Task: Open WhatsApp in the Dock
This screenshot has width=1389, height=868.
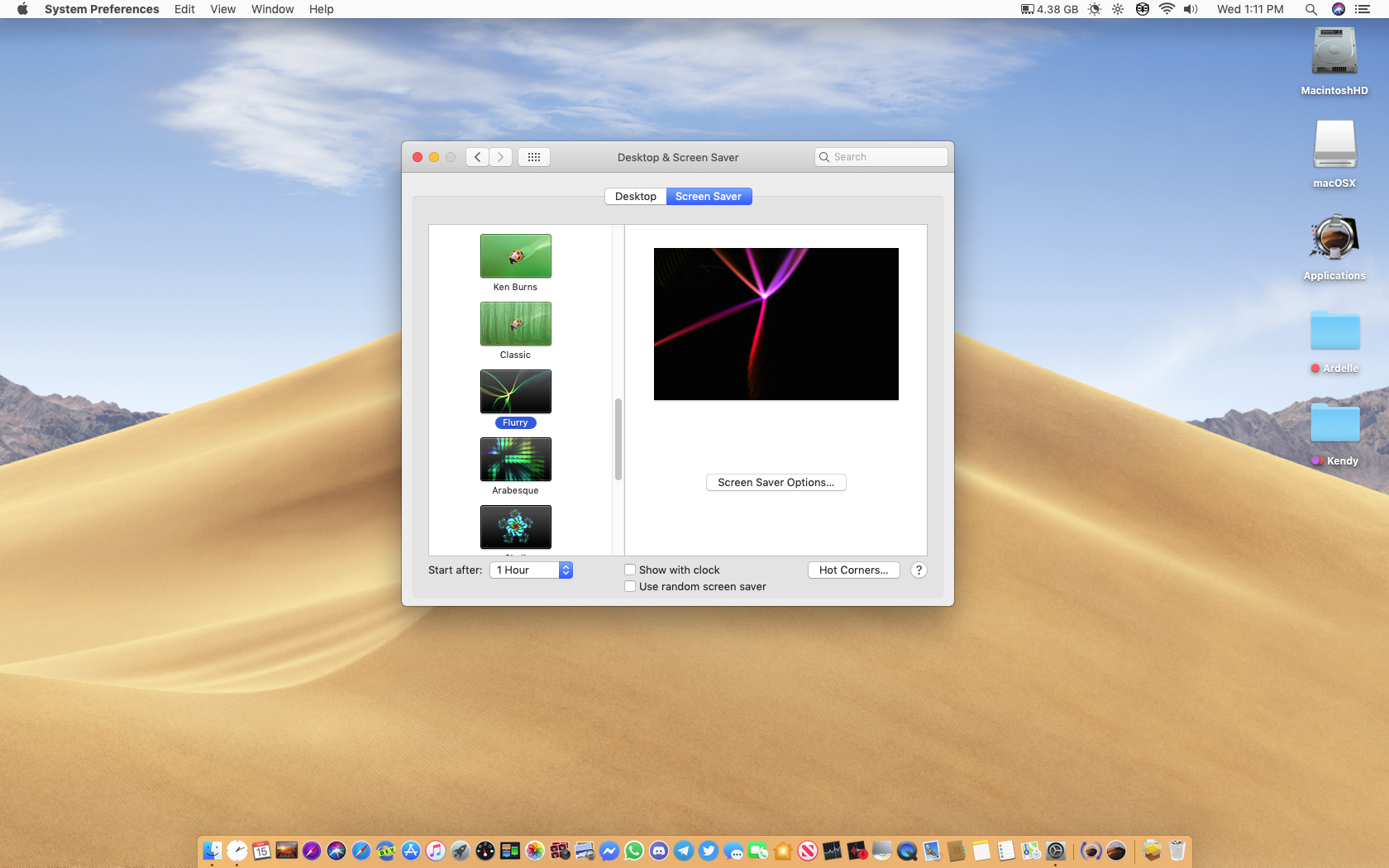Action: tap(634, 850)
